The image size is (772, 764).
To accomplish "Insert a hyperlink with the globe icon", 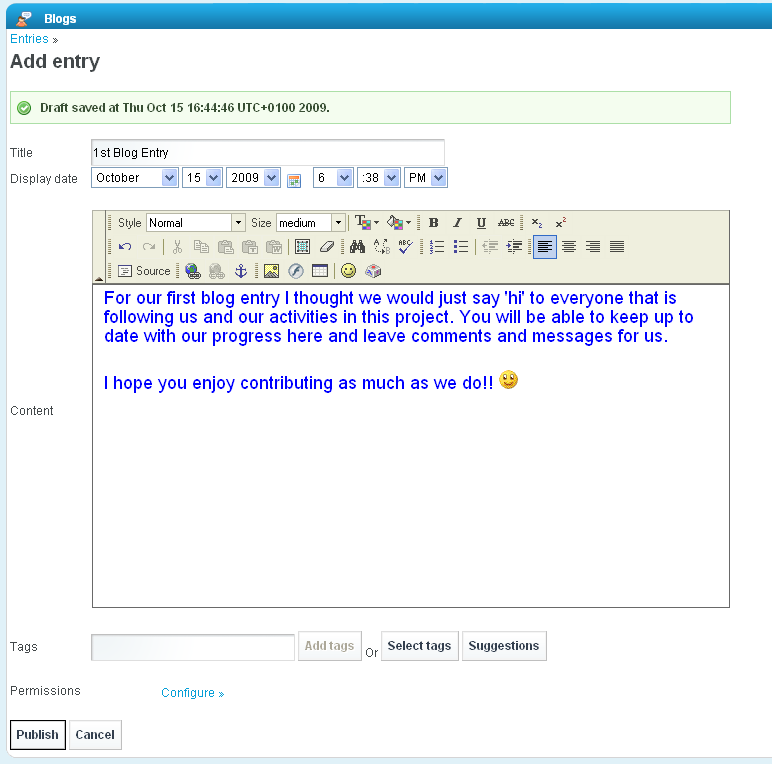I will tap(193, 271).
